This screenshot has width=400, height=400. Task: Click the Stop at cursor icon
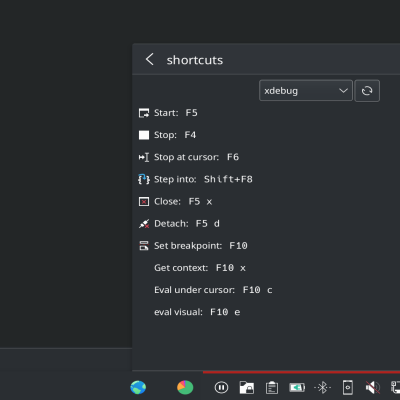click(x=144, y=157)
